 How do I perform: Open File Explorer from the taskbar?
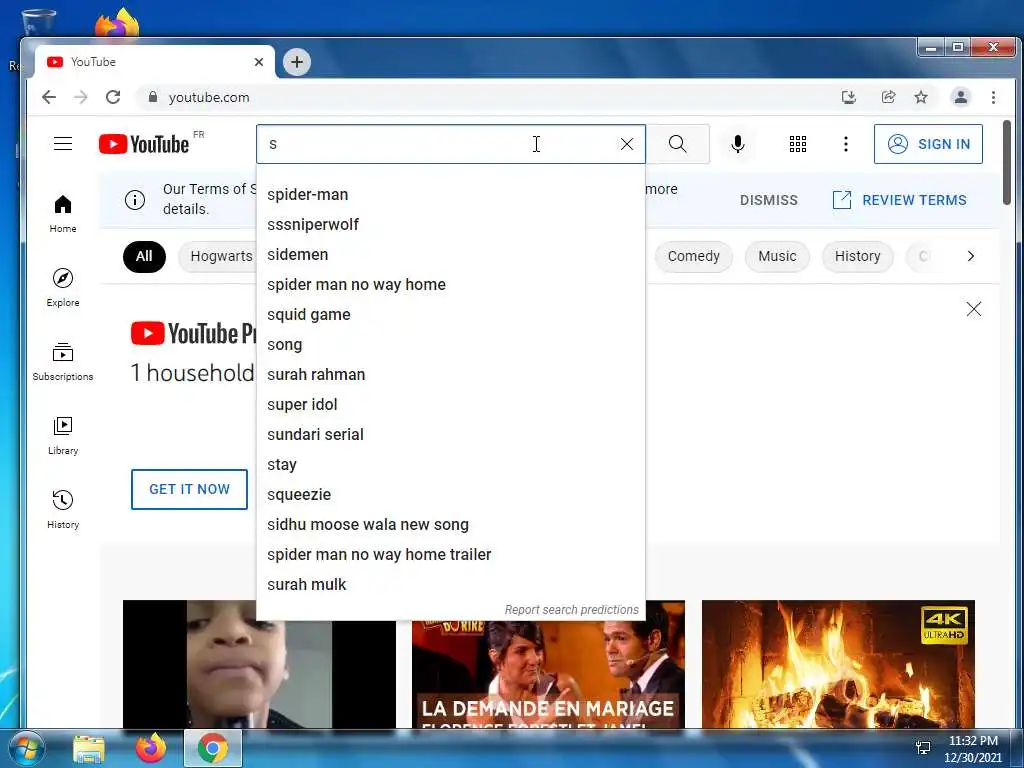[89, 749]
